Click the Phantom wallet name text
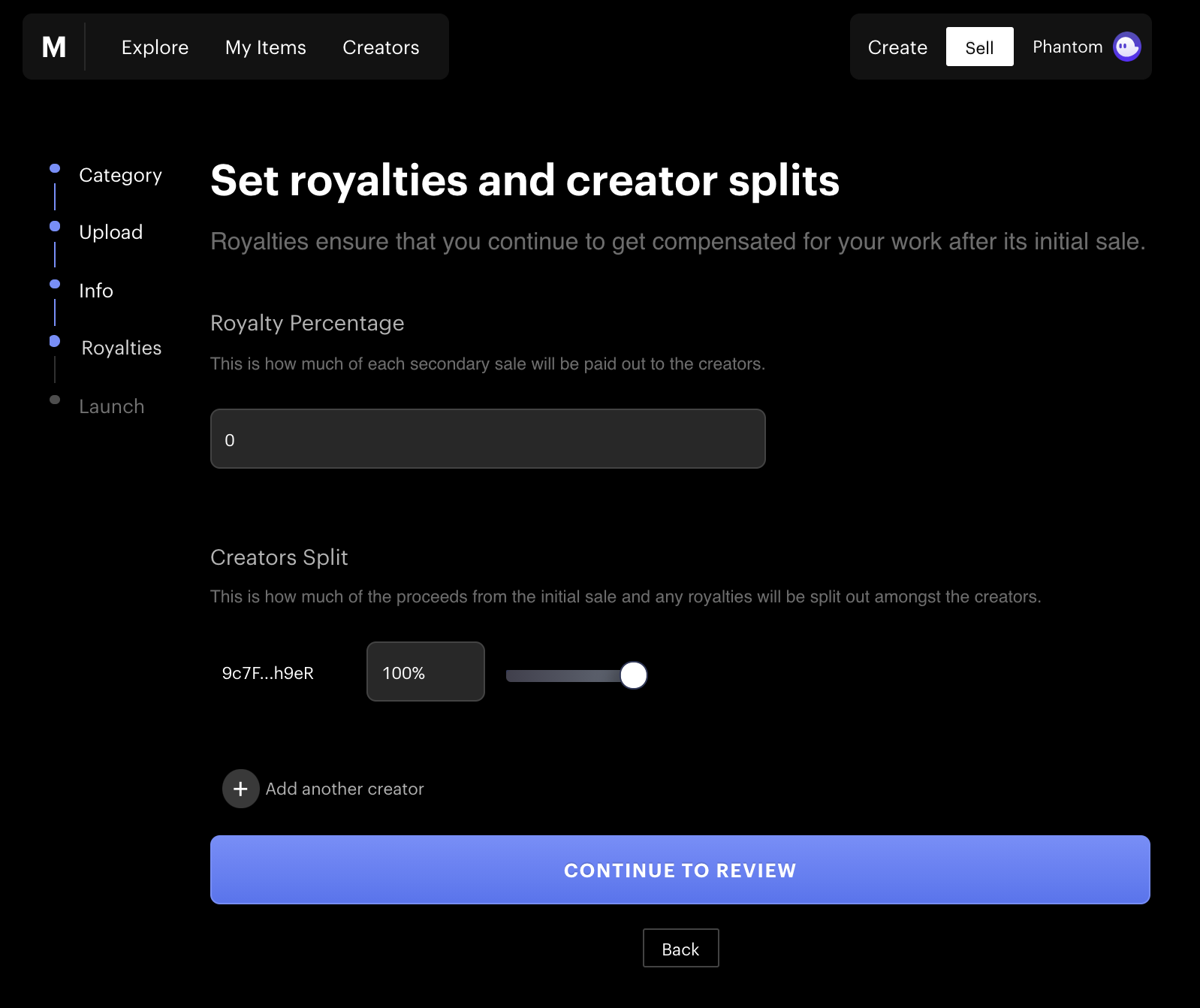This screenshot has height=1008, width=1200. point(1067,47)
